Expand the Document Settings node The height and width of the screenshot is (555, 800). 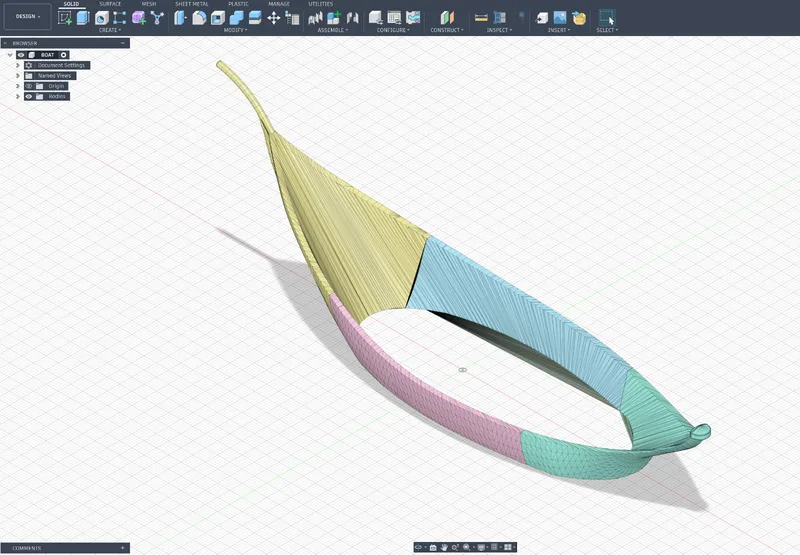[18, 65]
